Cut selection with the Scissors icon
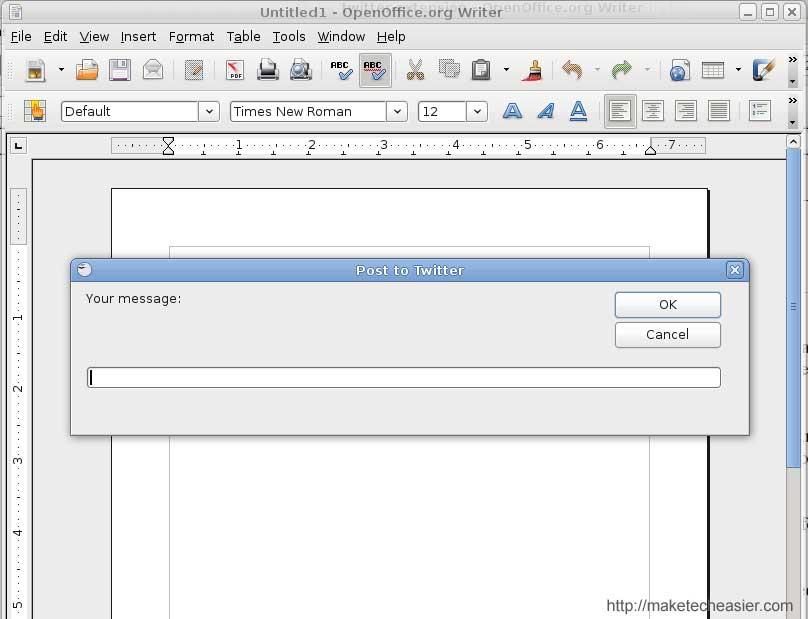Image resolution: width=808 pixels, height=619 pixels. point(417,70)
